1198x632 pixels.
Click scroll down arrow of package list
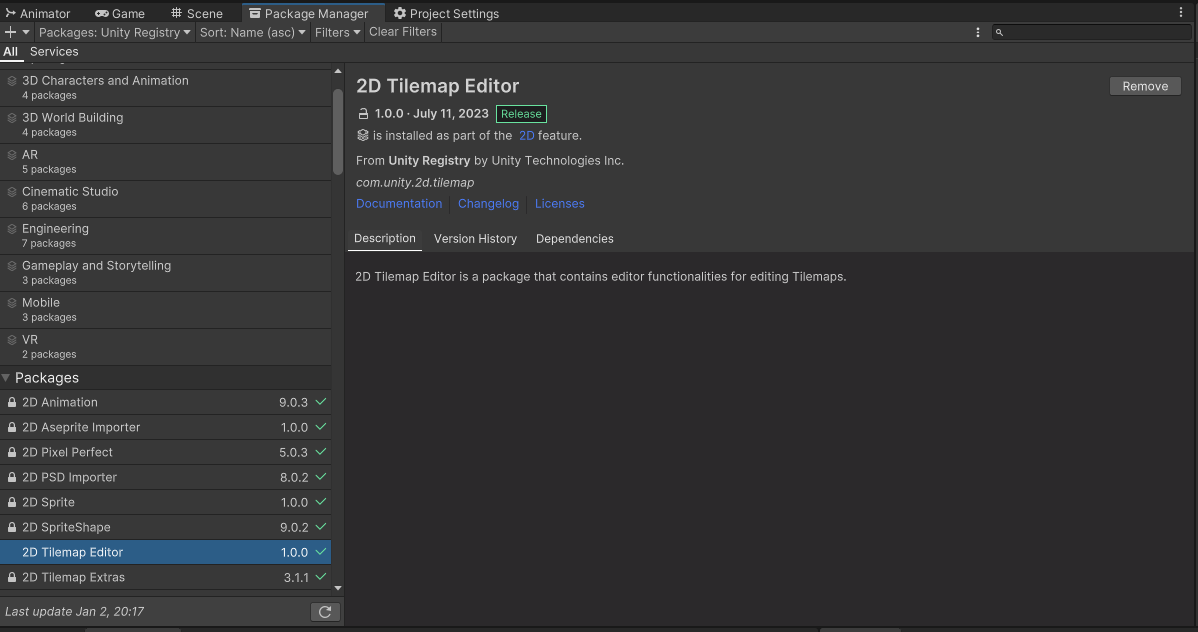click(338, 588)
